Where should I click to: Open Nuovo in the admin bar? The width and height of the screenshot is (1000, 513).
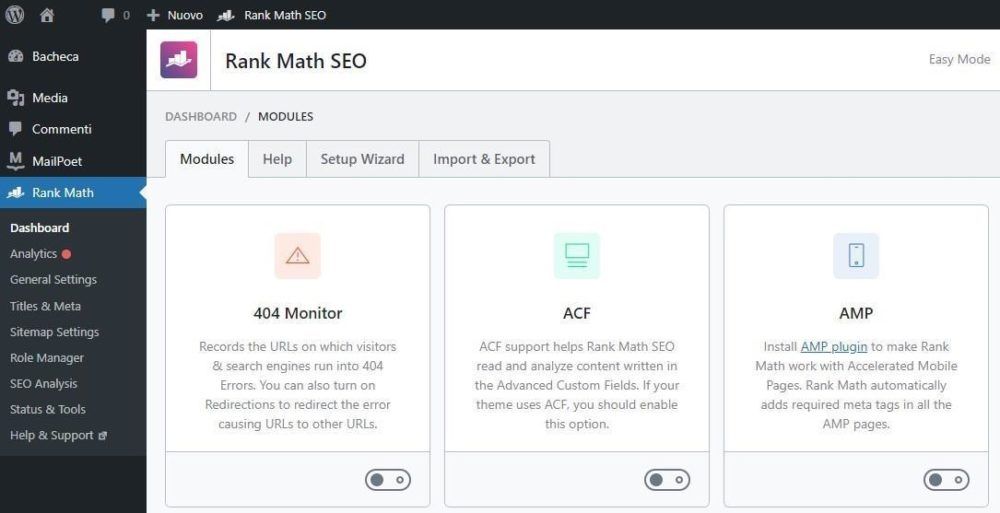pyautogui.click(x=185, y=15)
